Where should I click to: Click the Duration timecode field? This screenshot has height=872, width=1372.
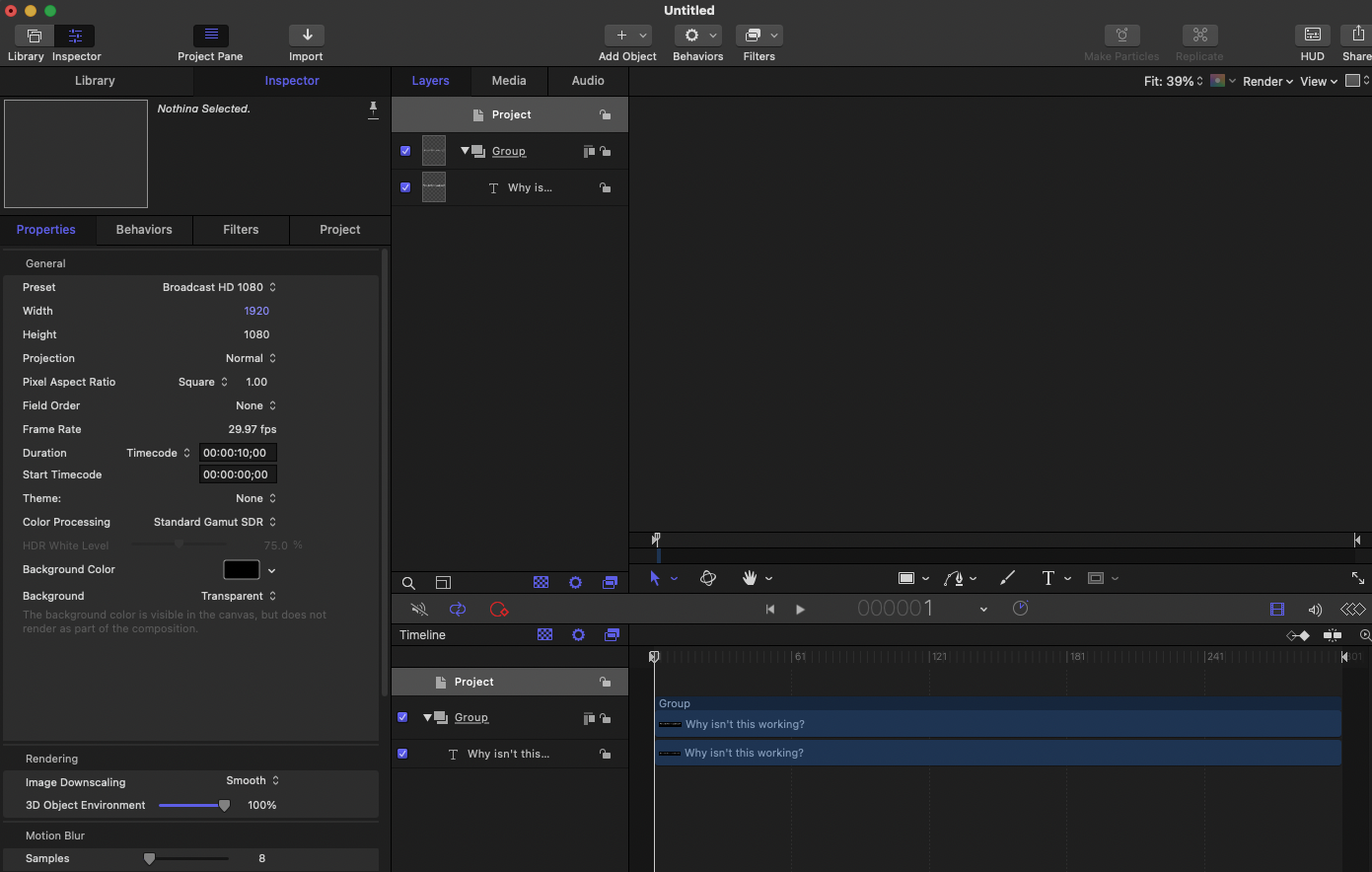237,453
